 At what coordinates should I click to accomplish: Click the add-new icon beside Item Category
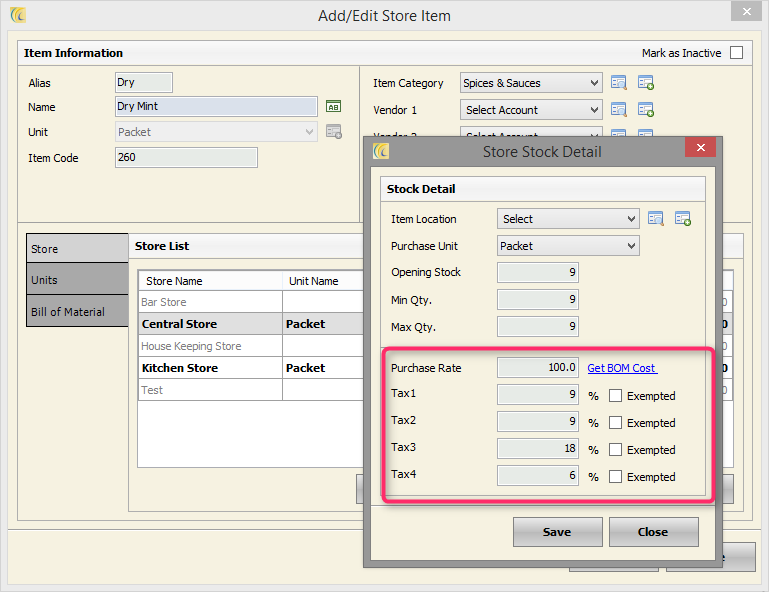pyautogui.click(x=645, y=83)
